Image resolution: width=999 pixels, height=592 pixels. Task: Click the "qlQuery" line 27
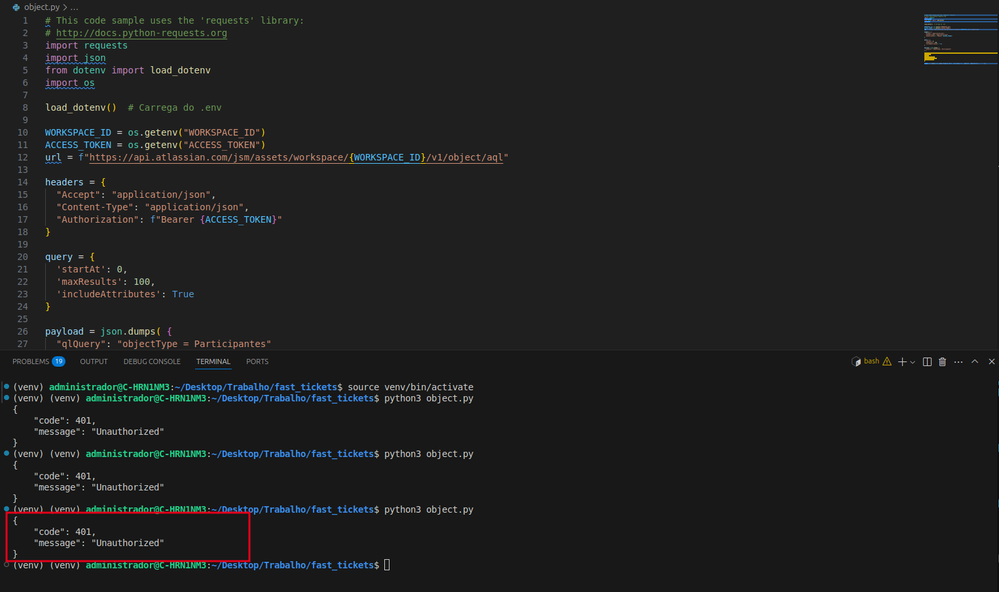[x=163, y=343]
